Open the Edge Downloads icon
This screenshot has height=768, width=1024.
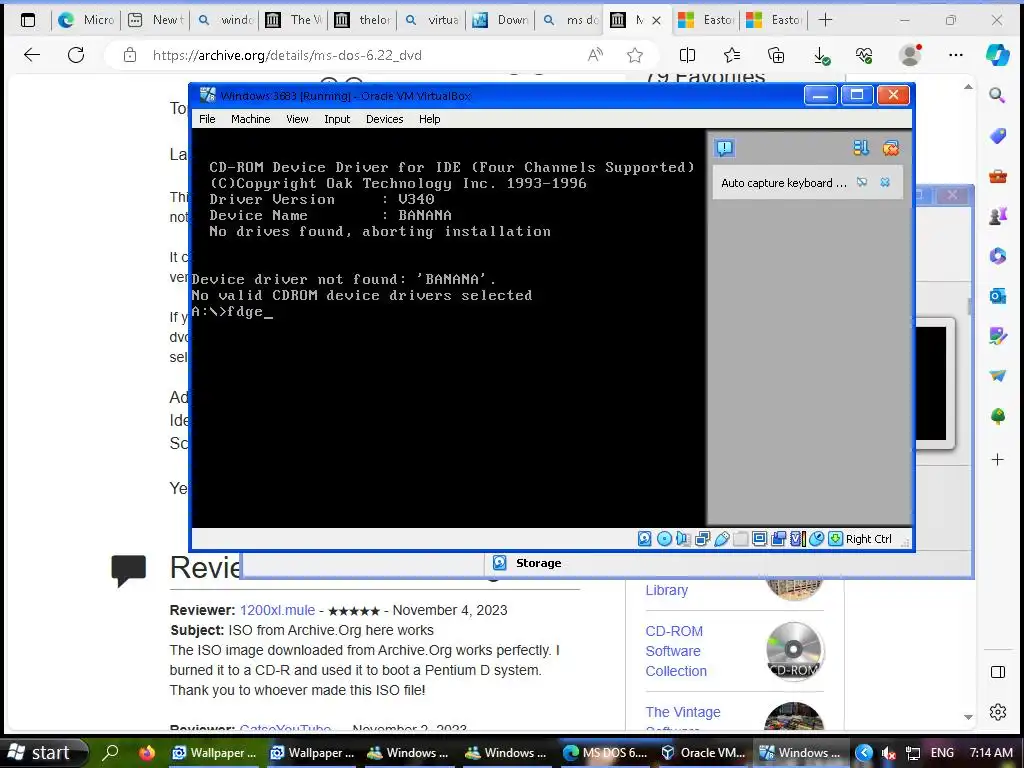(821, 56)
